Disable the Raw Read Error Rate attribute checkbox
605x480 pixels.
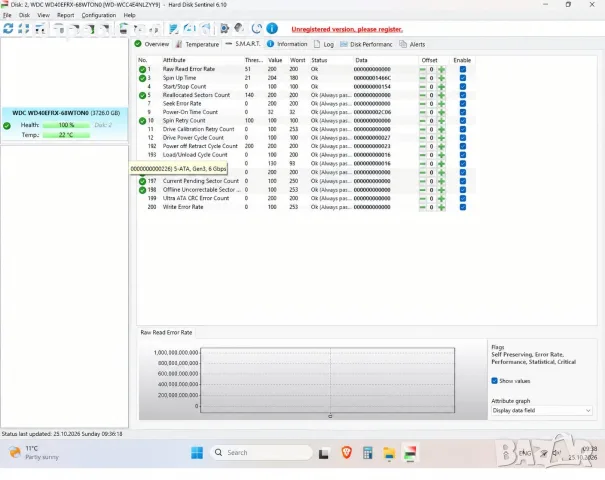point(463,69)
